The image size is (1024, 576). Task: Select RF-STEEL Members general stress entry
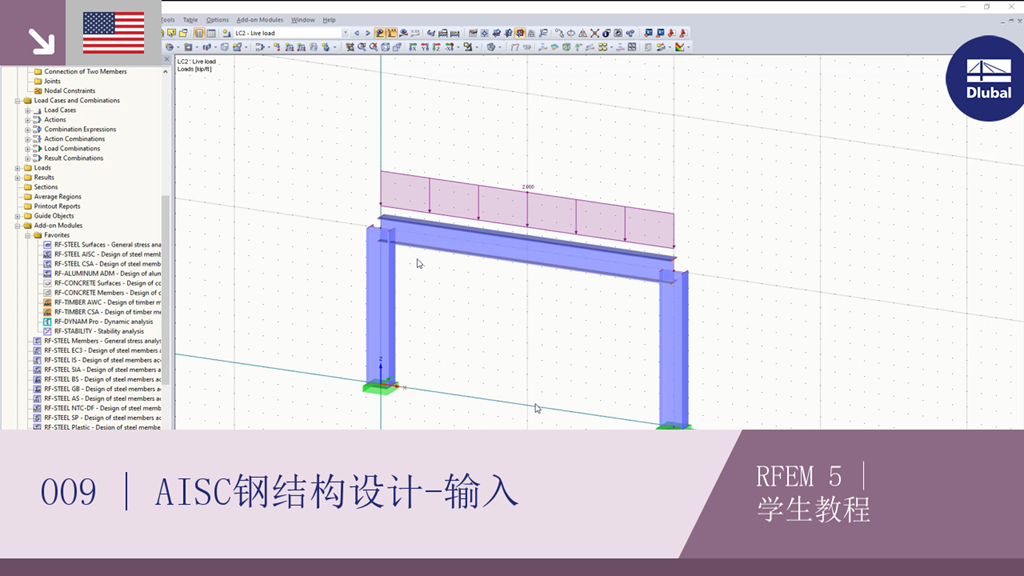97,341
